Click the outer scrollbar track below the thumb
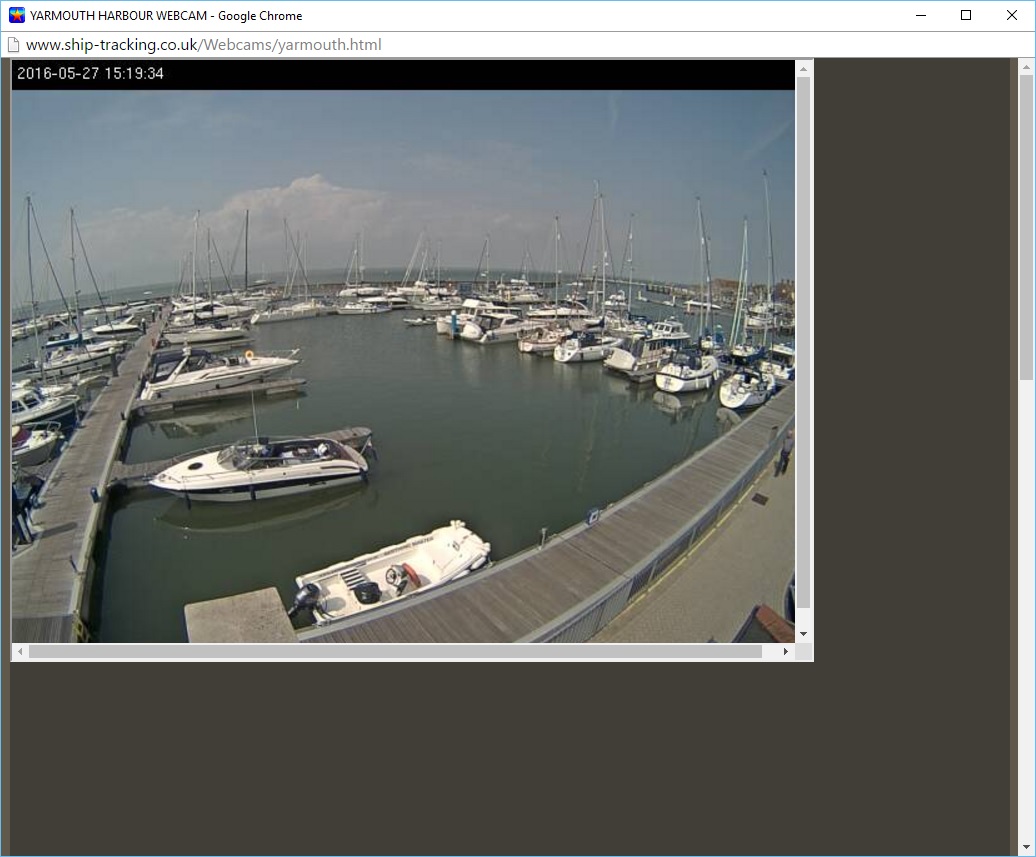The height and width of the screenshot is (857, 1036). coord(1025,600)
